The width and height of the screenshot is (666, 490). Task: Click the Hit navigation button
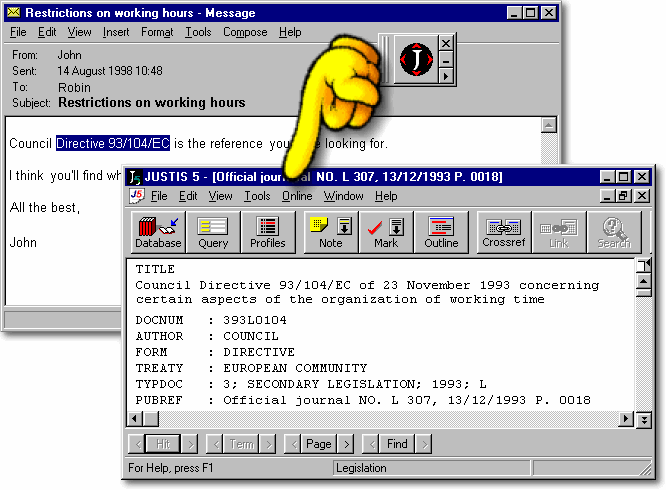[163, 444]
